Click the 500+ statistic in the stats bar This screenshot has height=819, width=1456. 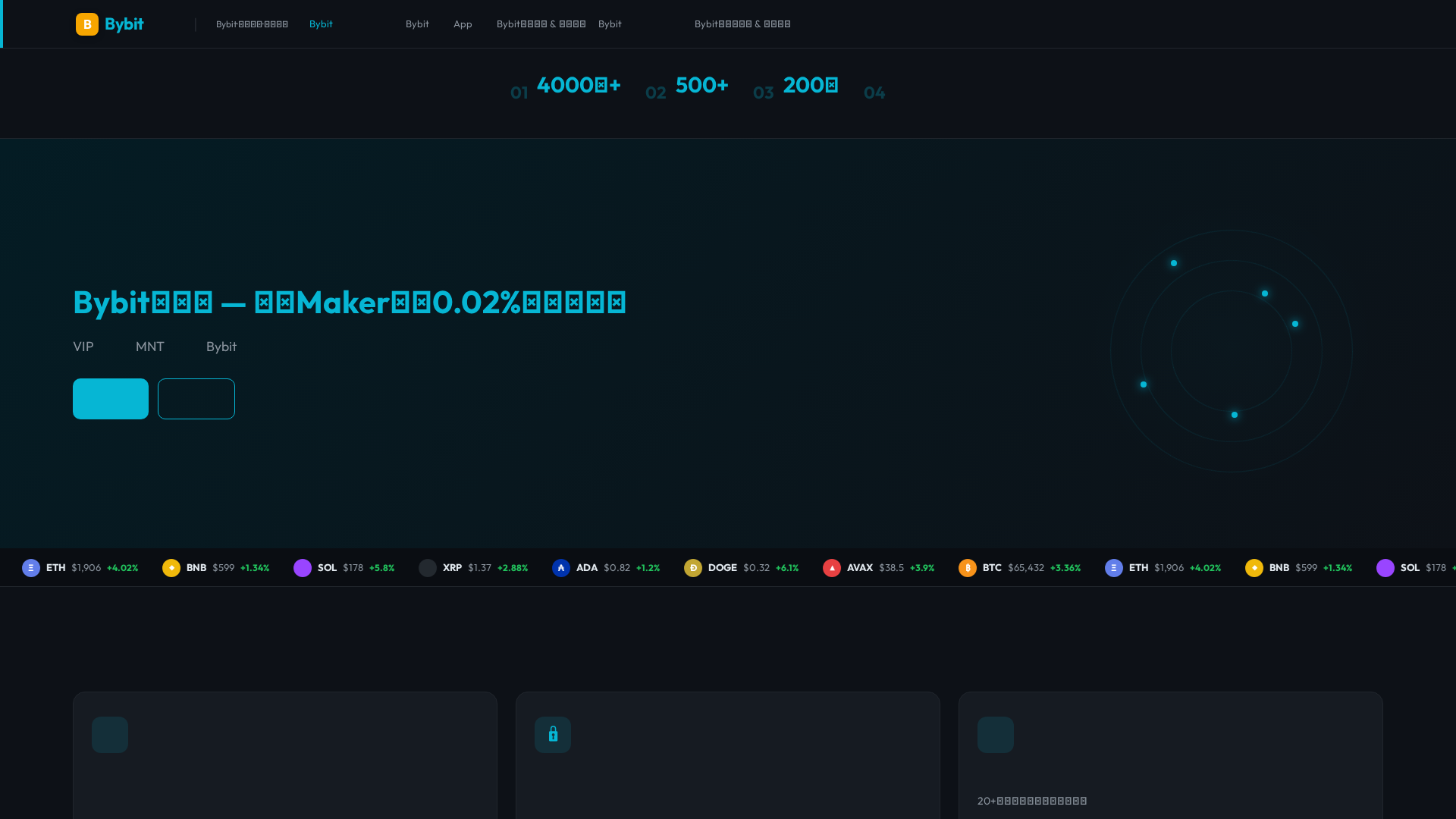pyautogui.click(x=701, y=85)
